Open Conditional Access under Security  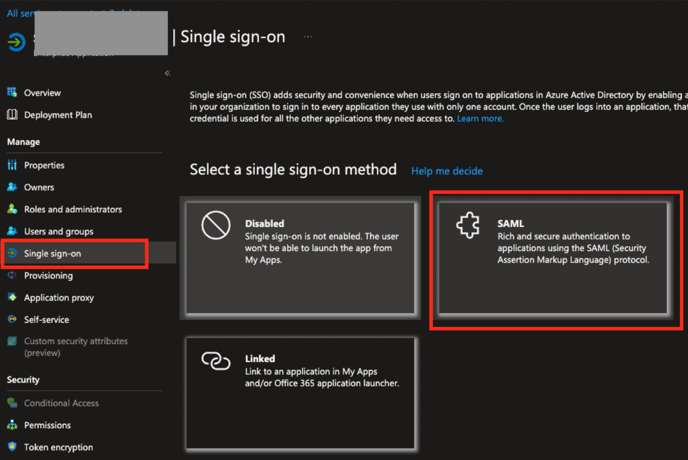(61, 403)
